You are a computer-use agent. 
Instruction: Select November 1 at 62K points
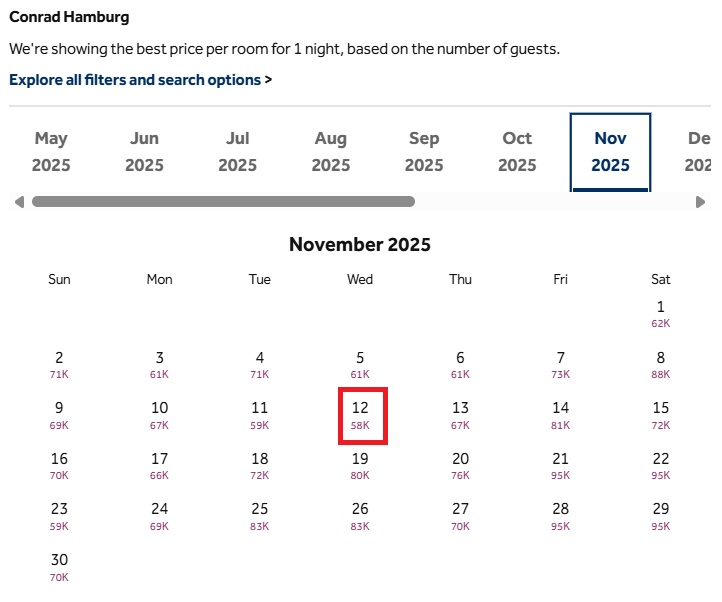[661, 314]
